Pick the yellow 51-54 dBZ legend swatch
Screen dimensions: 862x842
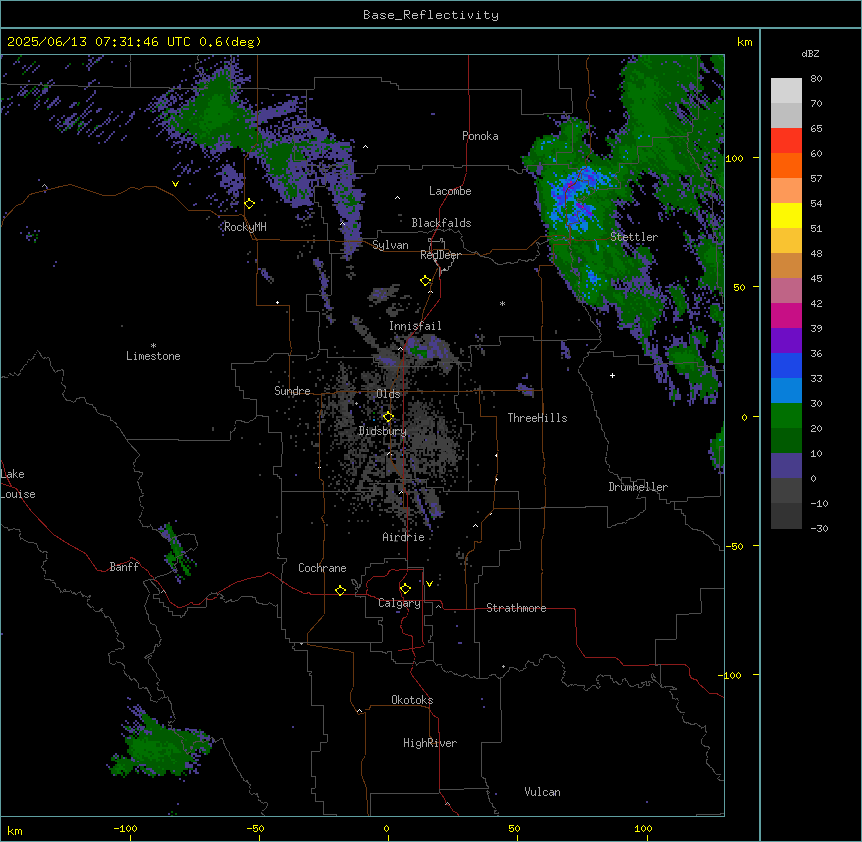pyautogui.click(x=786, y=215)
